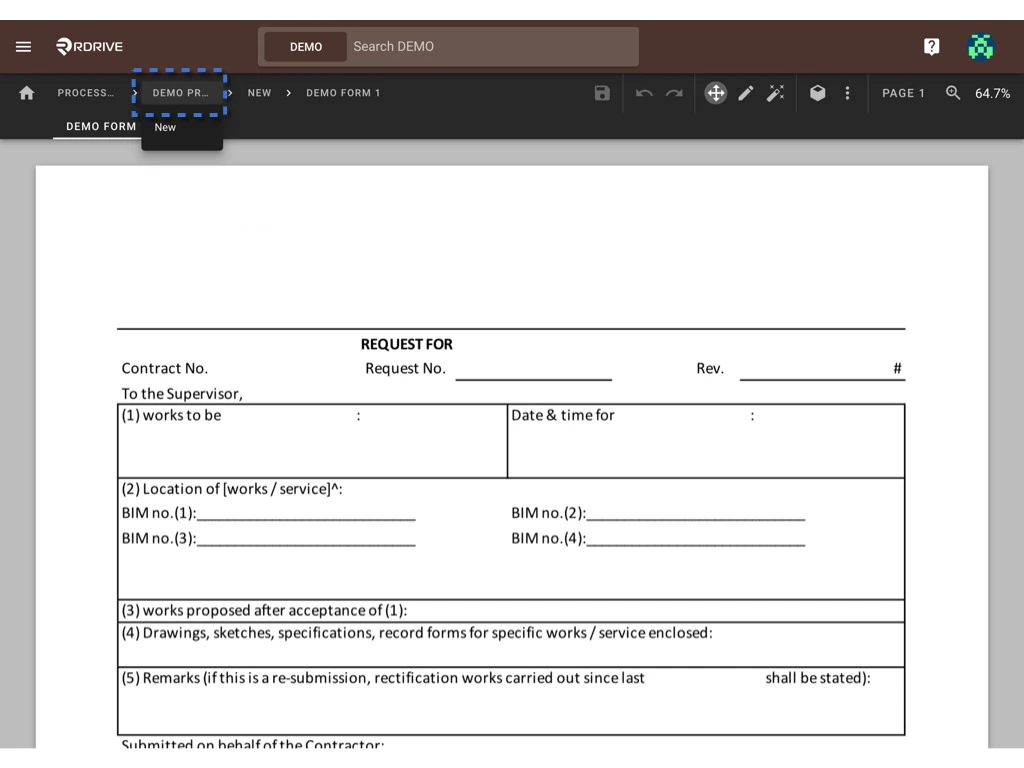This screenshot has width=1024, height=768.
Task: Select the Pencil annotation tool
Action: 746,93
